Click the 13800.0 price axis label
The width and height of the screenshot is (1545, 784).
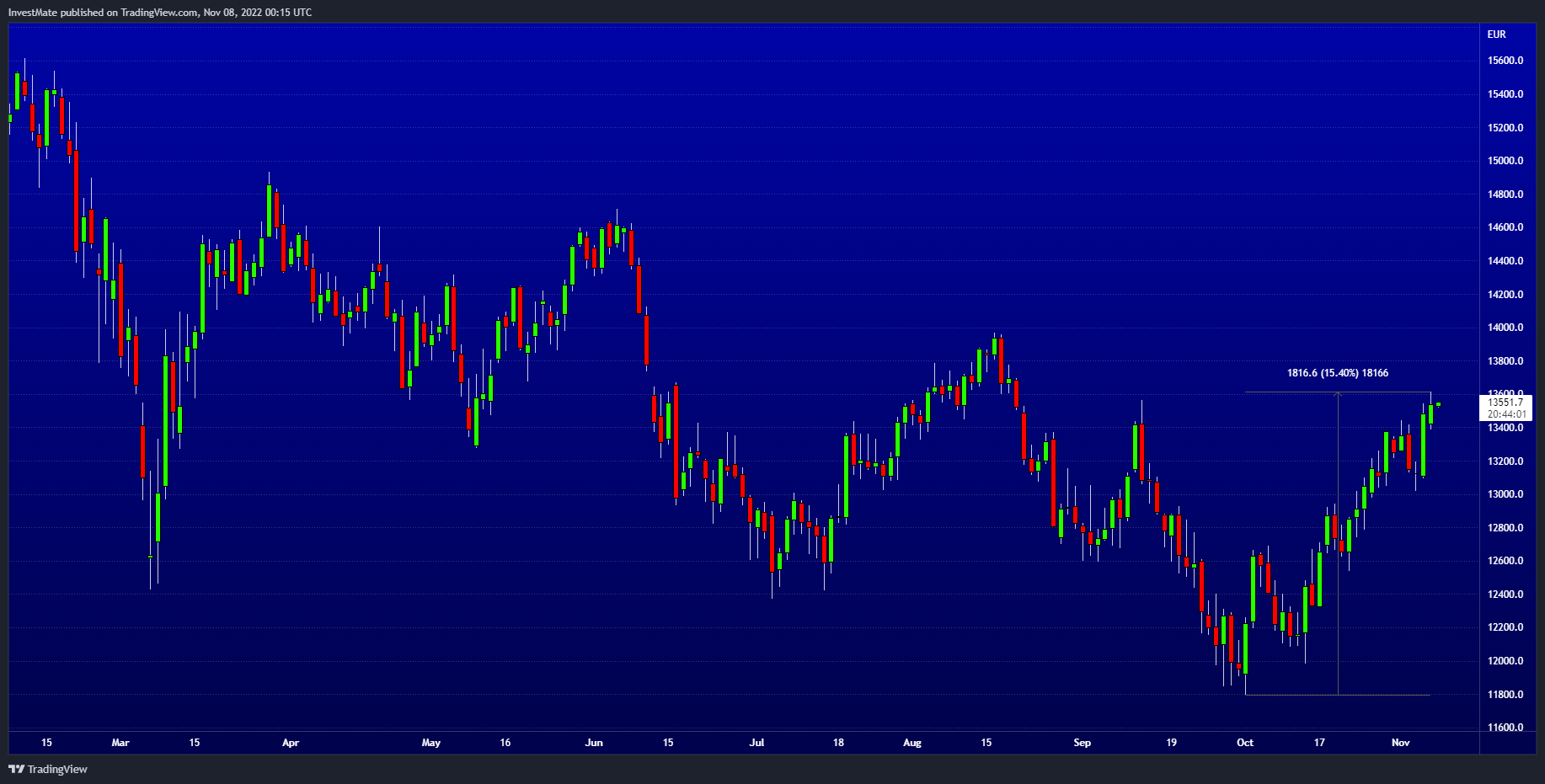point(1505,361)
